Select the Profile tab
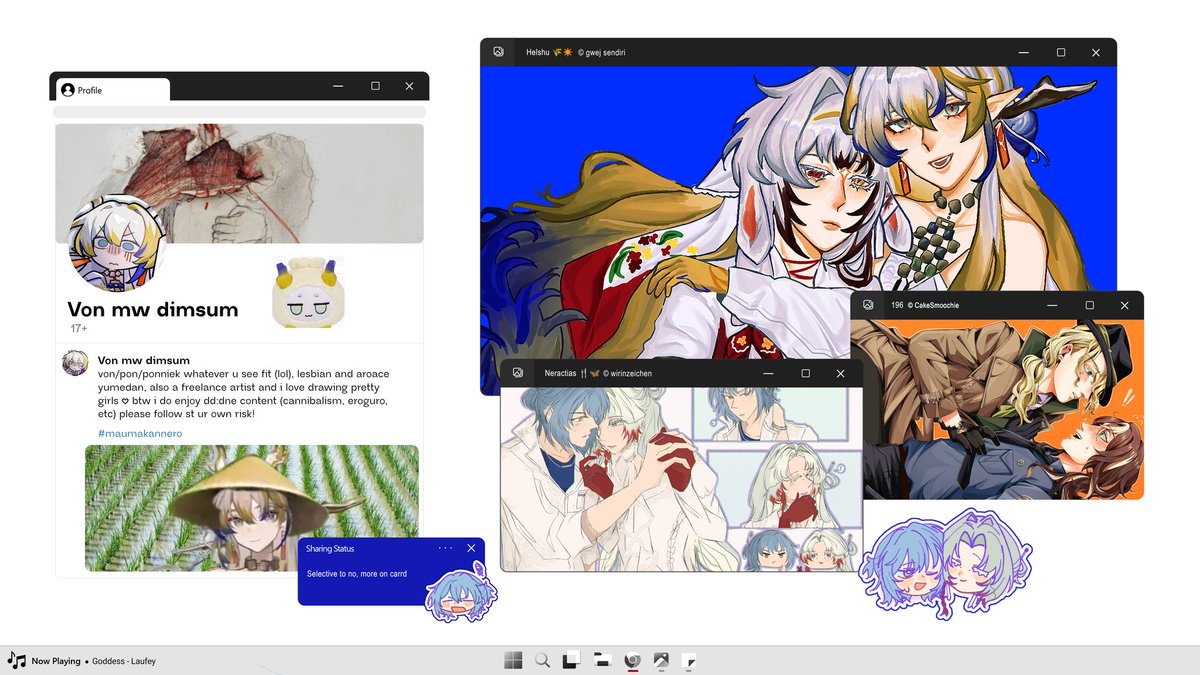 click(112, 89)
